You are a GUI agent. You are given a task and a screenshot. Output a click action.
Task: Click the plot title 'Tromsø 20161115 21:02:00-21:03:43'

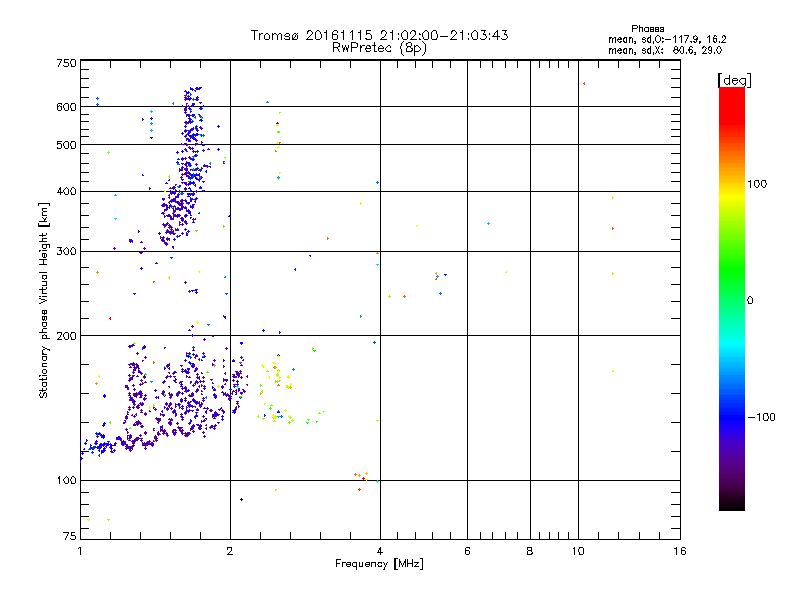coord(379,35)
